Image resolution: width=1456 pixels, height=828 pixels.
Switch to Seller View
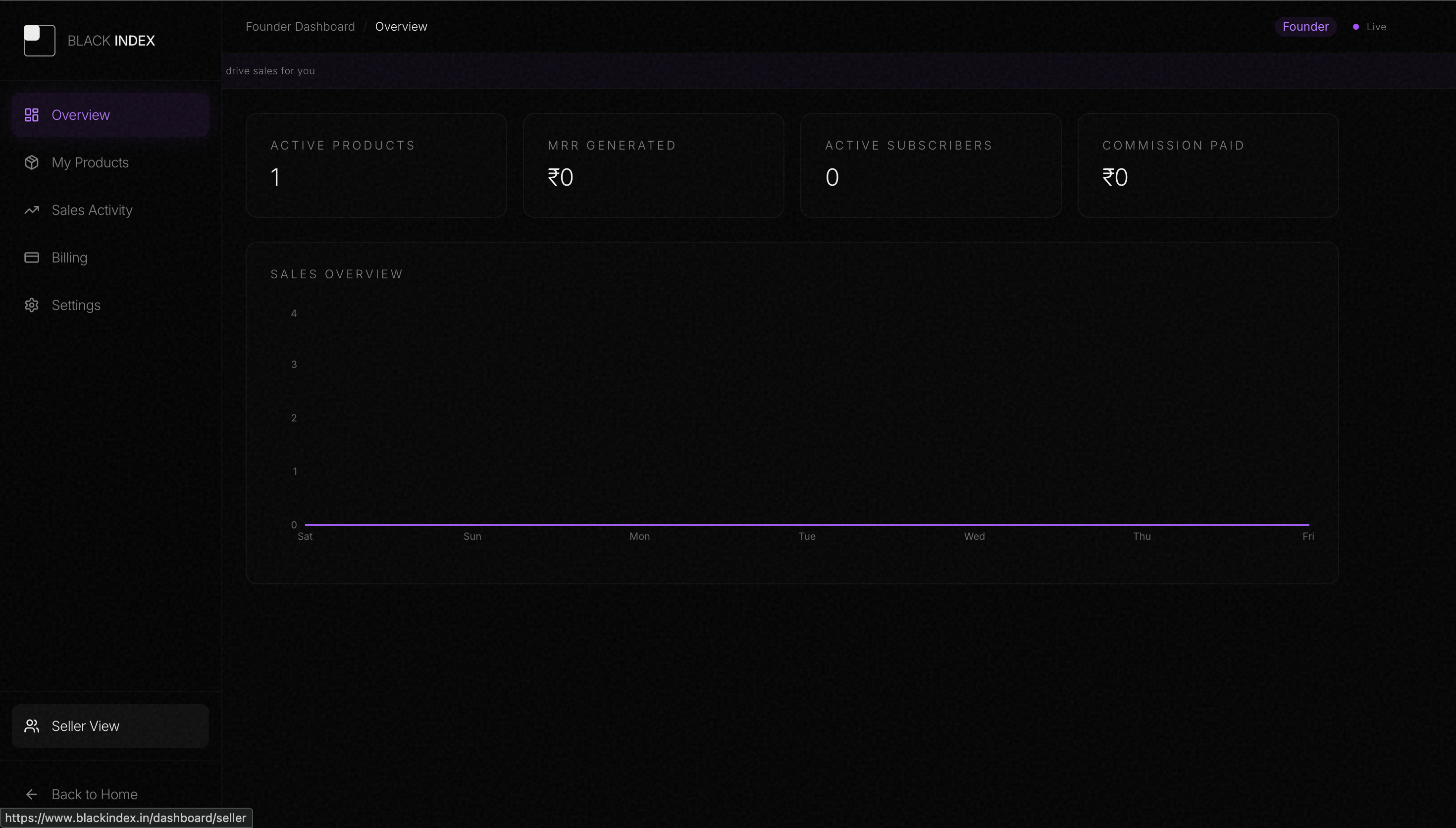110,726
